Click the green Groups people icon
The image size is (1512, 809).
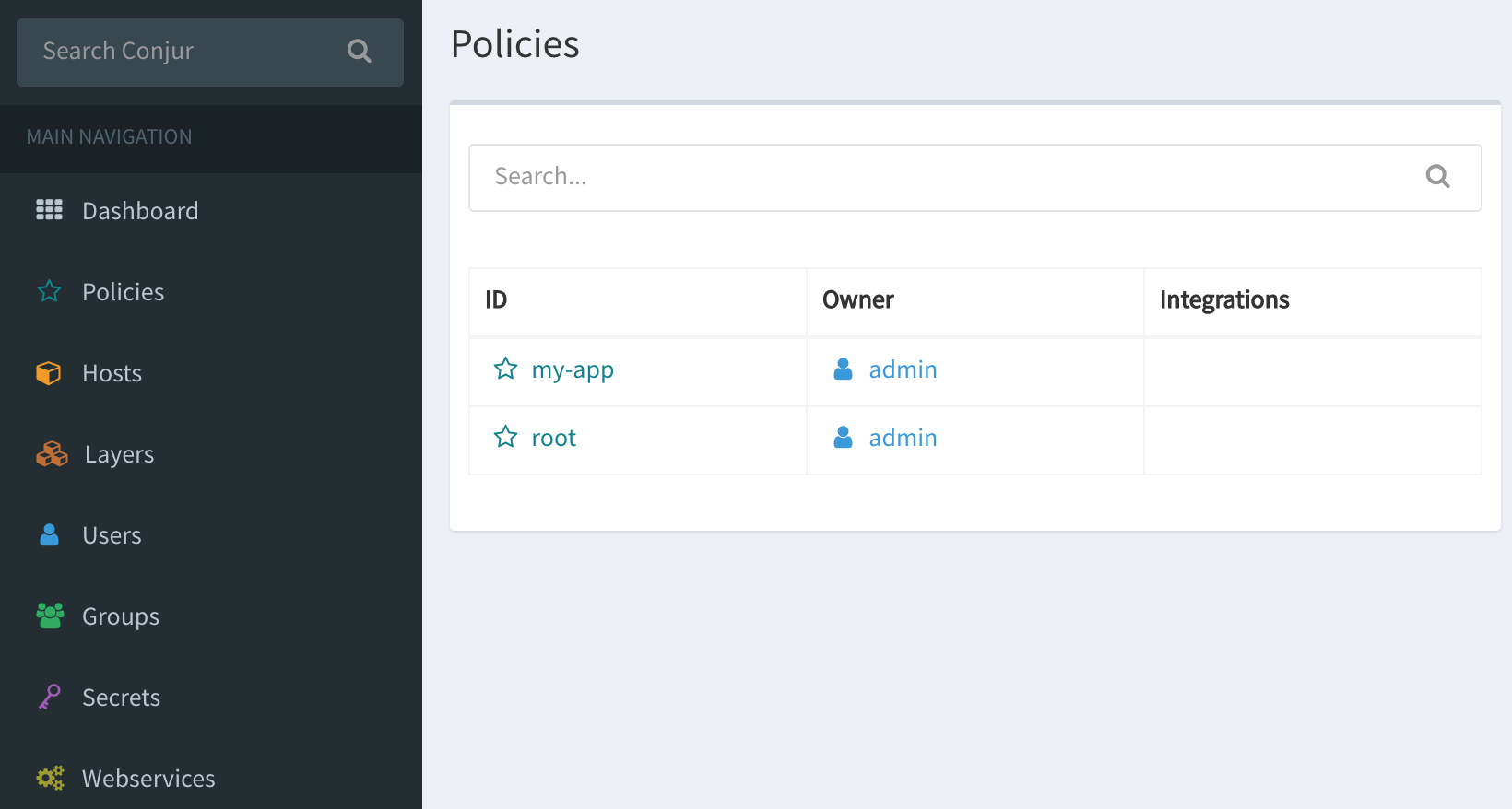click(x=50, y=616)
